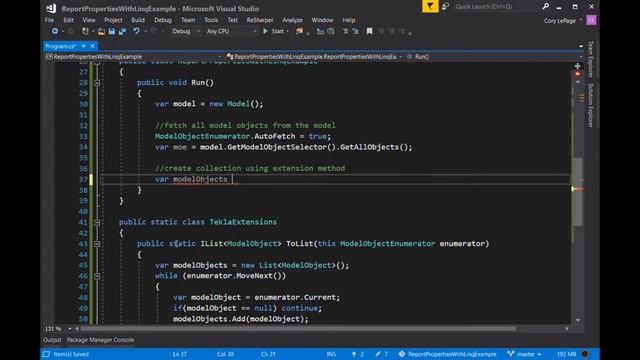Open the Analyze menu
The width and height of the screenshot is (640, 360).
tap(292, 20)
